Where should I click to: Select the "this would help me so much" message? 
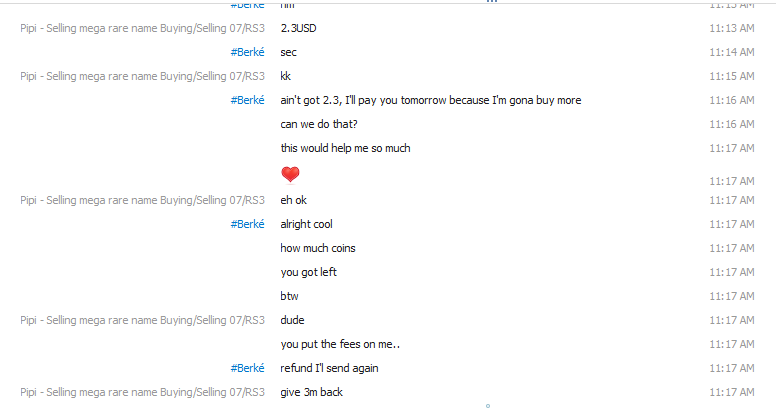[x=345, y=148]
